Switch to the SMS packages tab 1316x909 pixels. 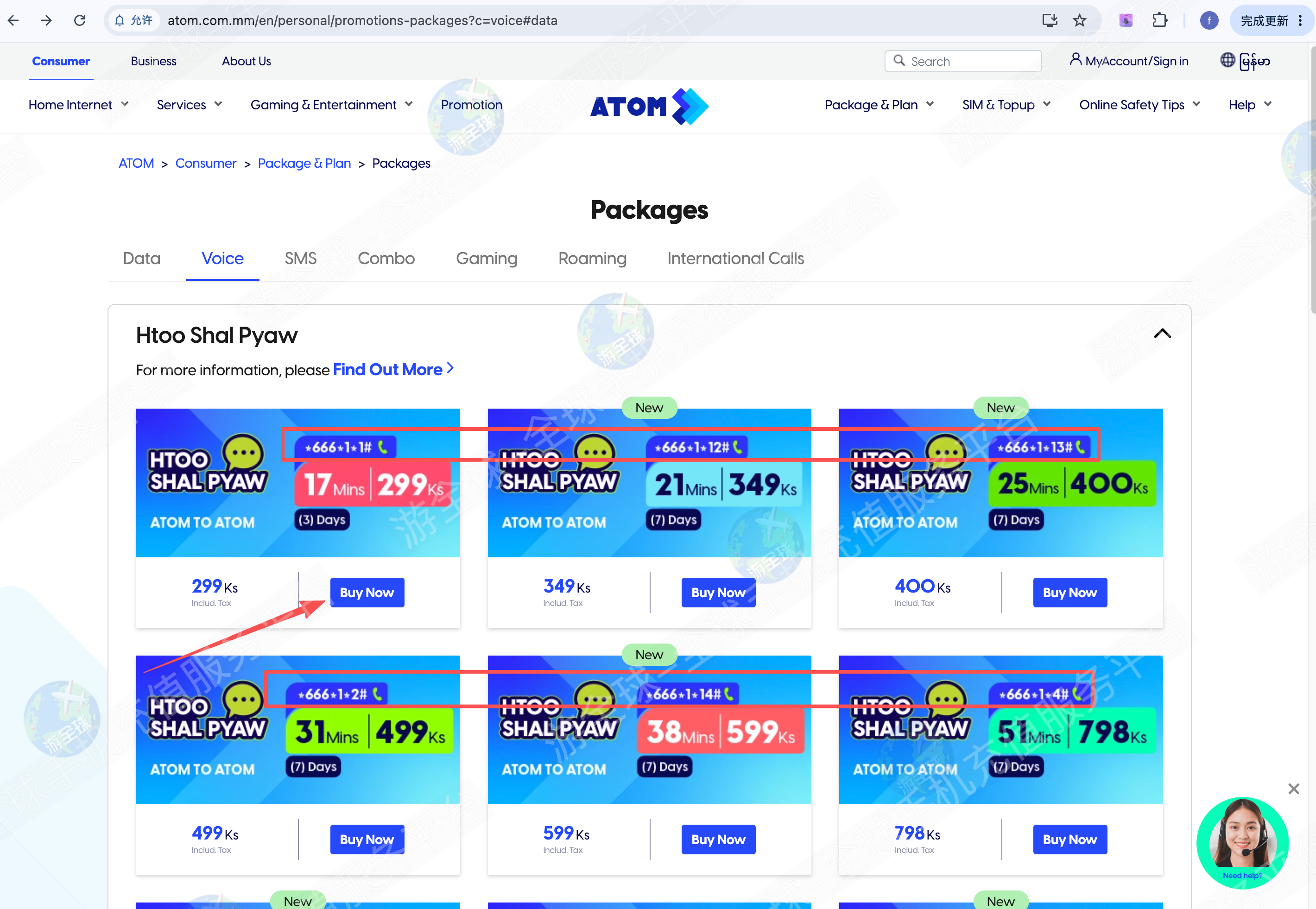pyautogui.click(x=300, y=259)
